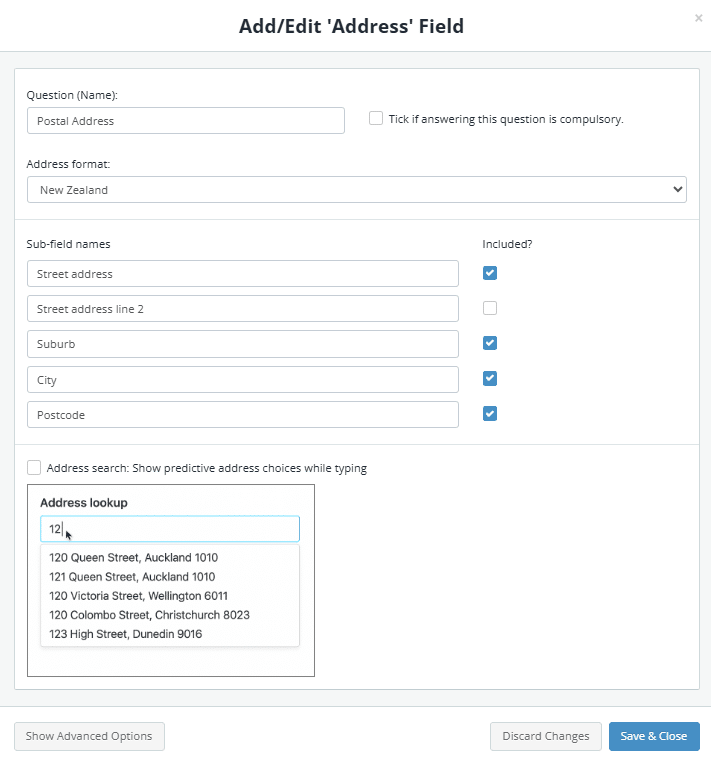Include the Street address line 2 sub-field
Viewport: 711px width, 760px height.
coord(490,308)
